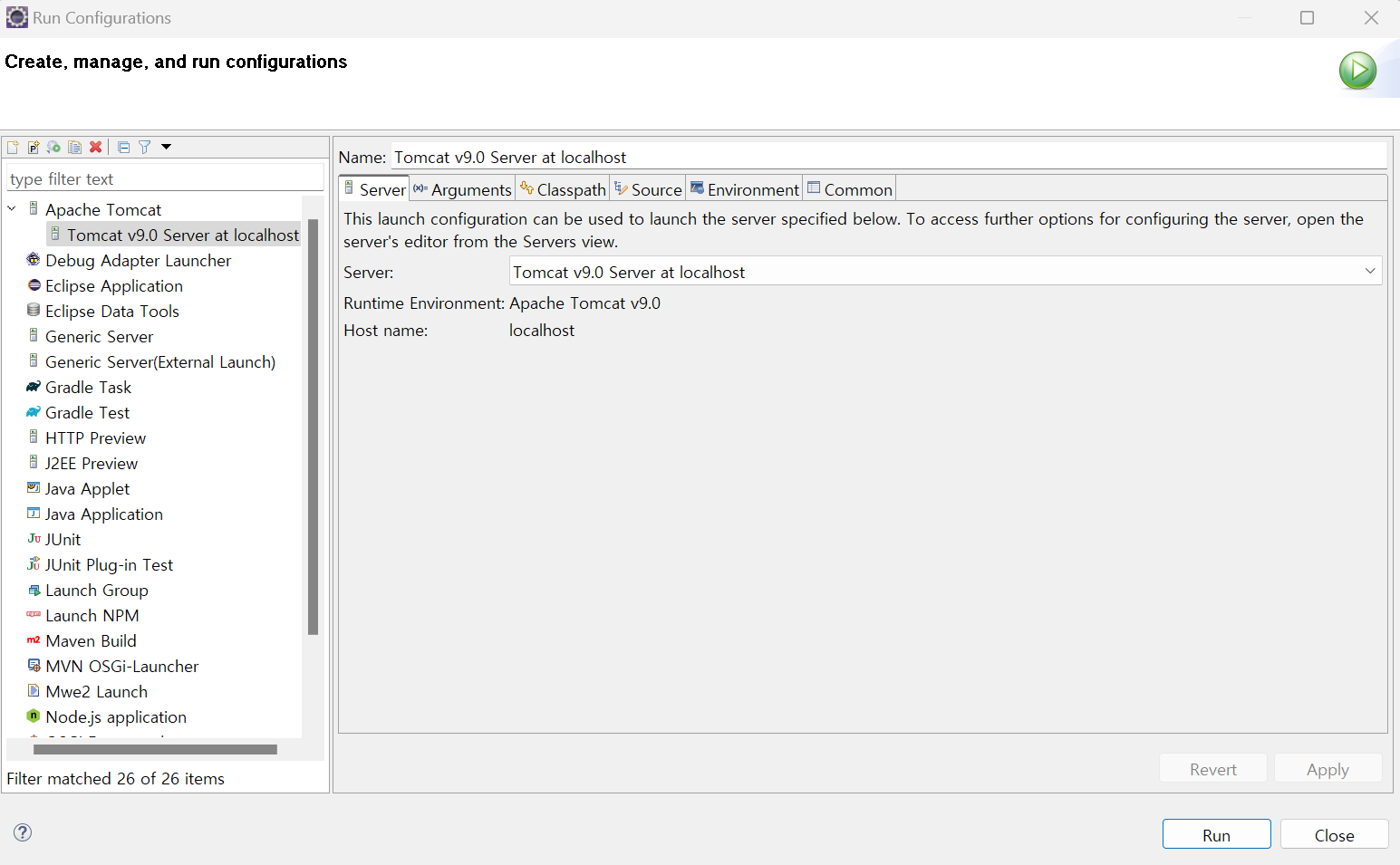Click the MVN OSGi-Launcher icon
1400x865 pixels.
34,665
